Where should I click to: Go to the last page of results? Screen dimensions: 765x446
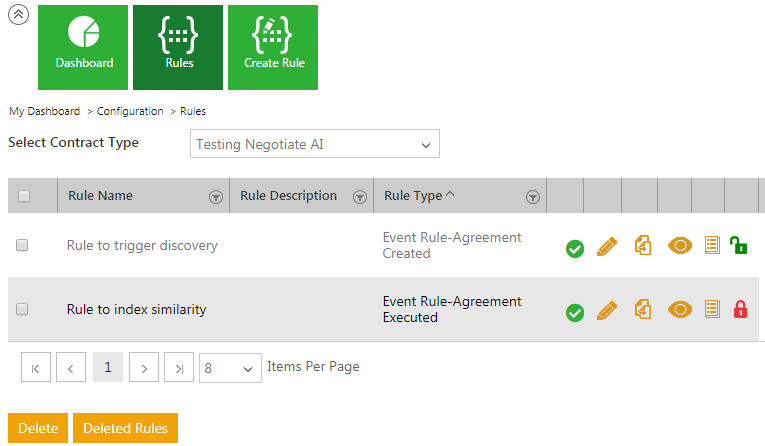tap(179, 368)
